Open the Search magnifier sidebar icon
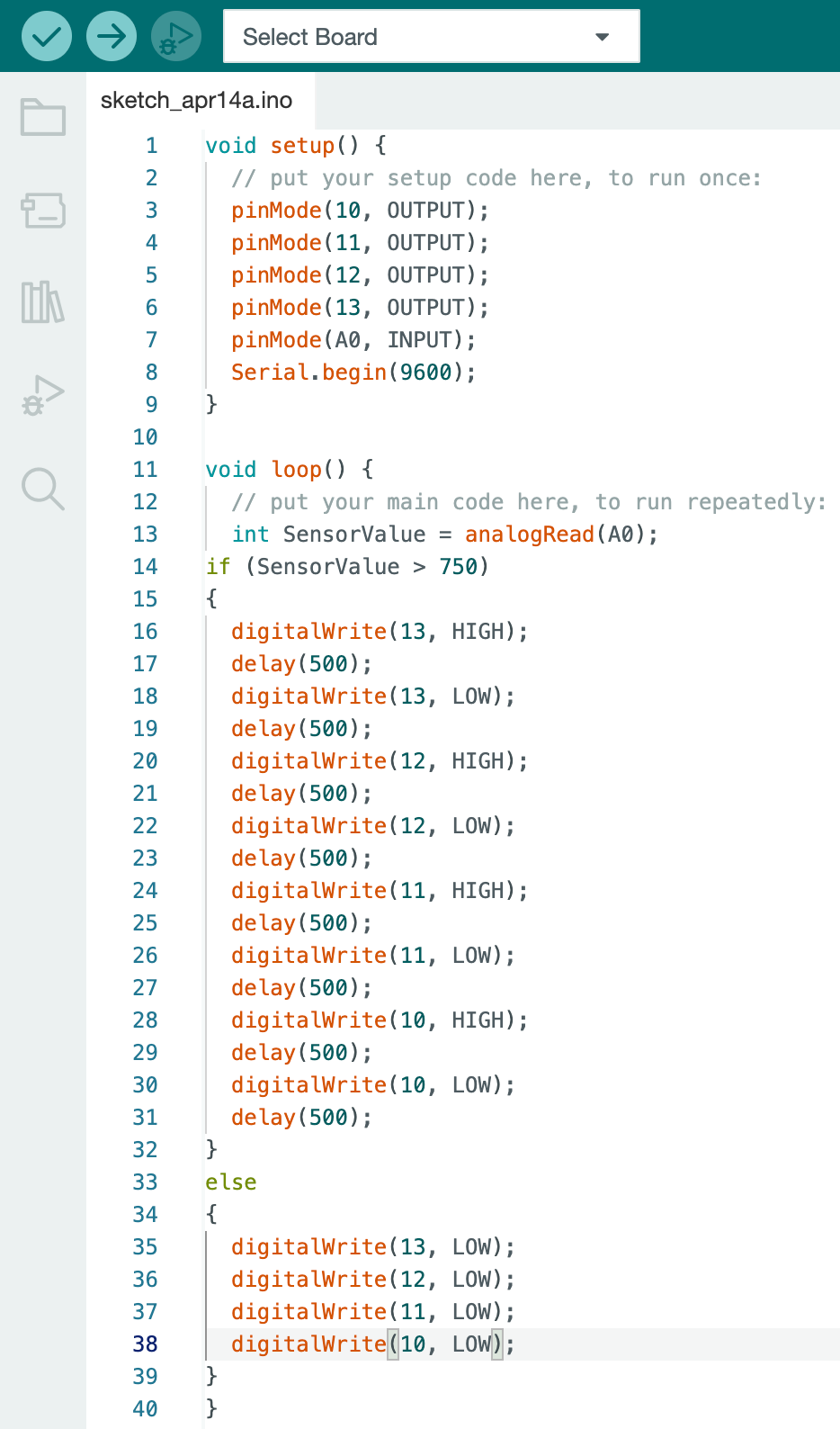Screen dimensions: 840x1429 click(43, 490)
